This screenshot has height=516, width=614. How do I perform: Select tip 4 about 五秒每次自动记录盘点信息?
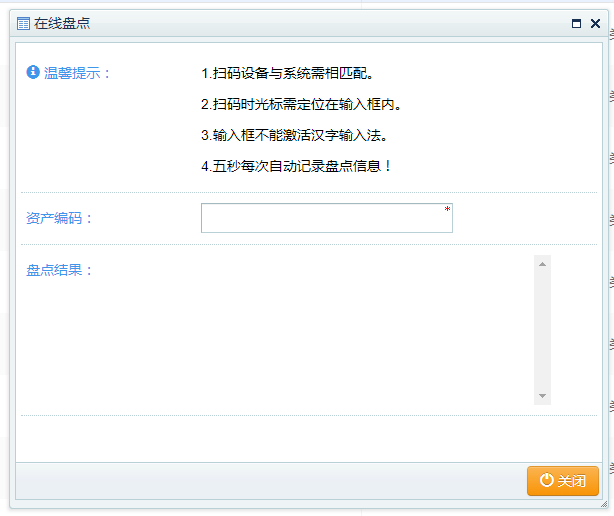click(x=296, y=166)
